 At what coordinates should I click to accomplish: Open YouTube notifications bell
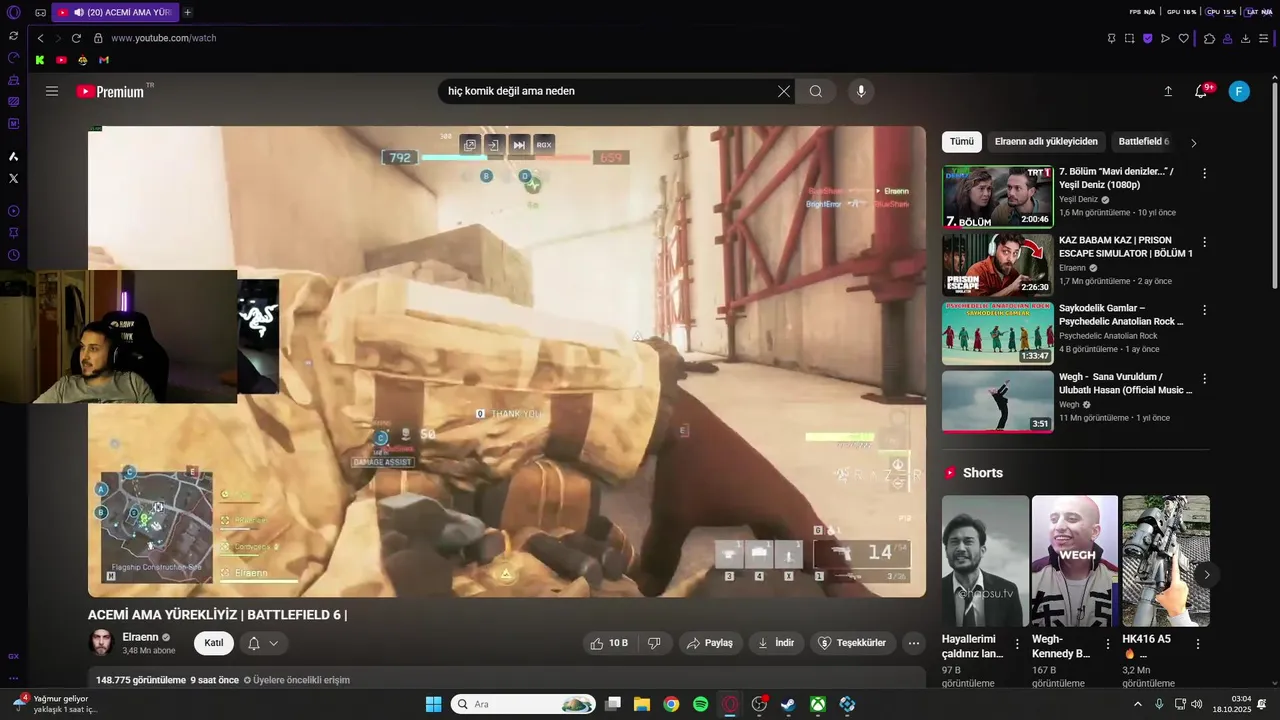[x=1203, y=91]
